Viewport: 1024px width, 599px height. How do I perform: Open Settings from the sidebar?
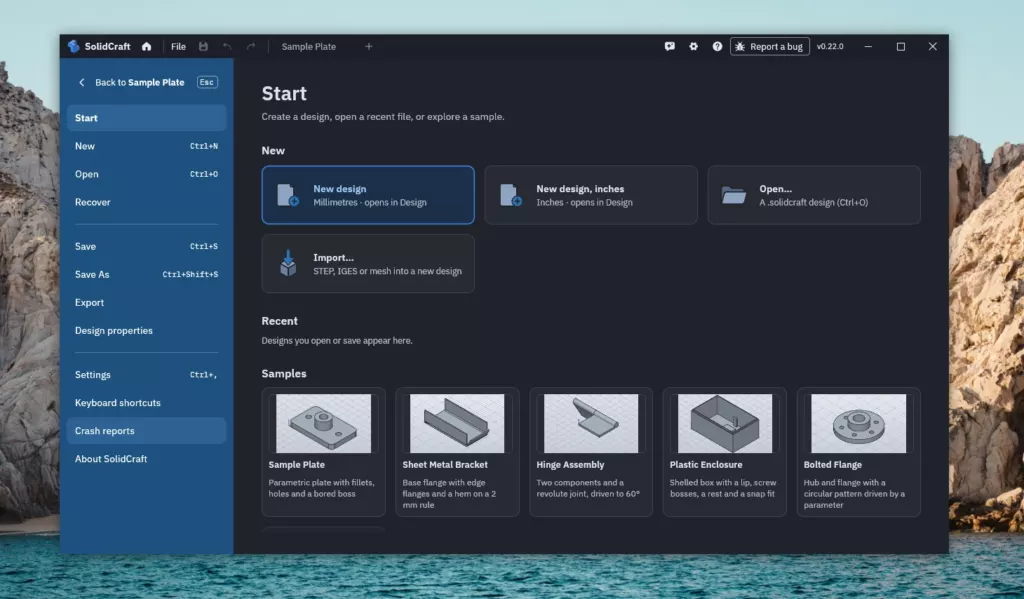[x=146, y=375]
